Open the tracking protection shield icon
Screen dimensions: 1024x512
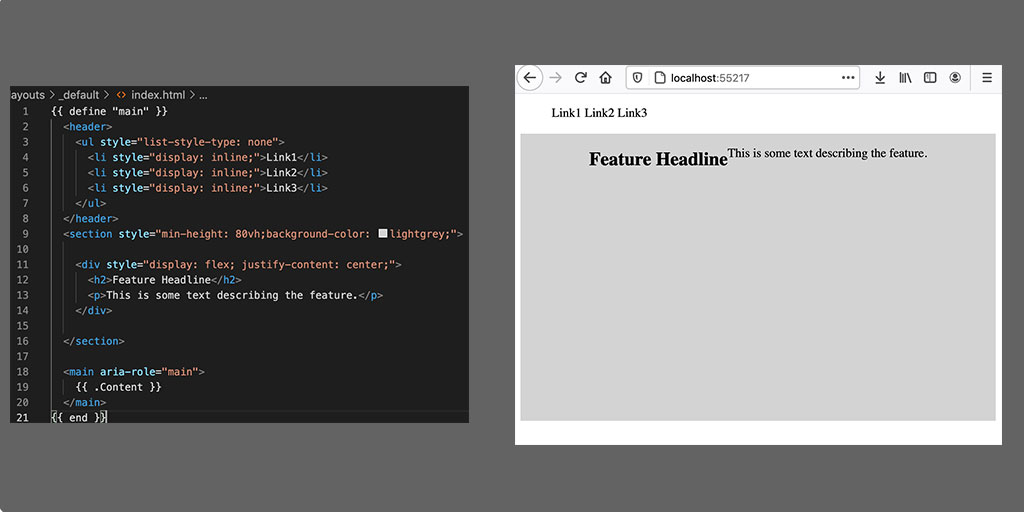point(638,78)
